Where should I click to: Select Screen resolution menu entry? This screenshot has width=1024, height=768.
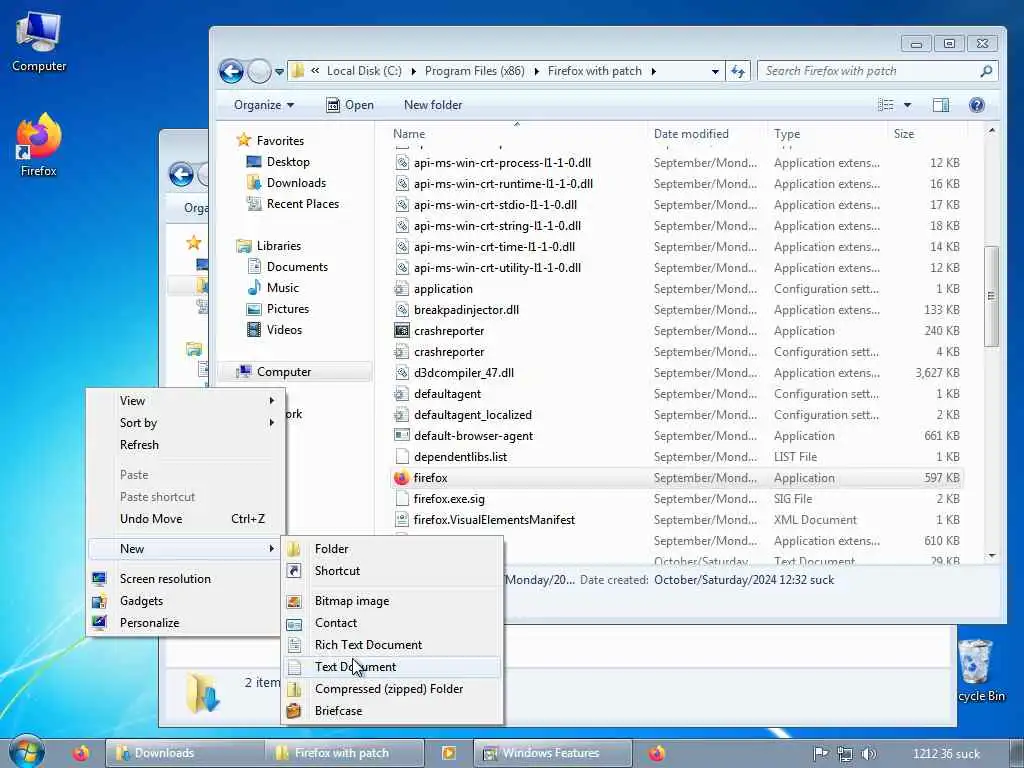tap(186, 579)
